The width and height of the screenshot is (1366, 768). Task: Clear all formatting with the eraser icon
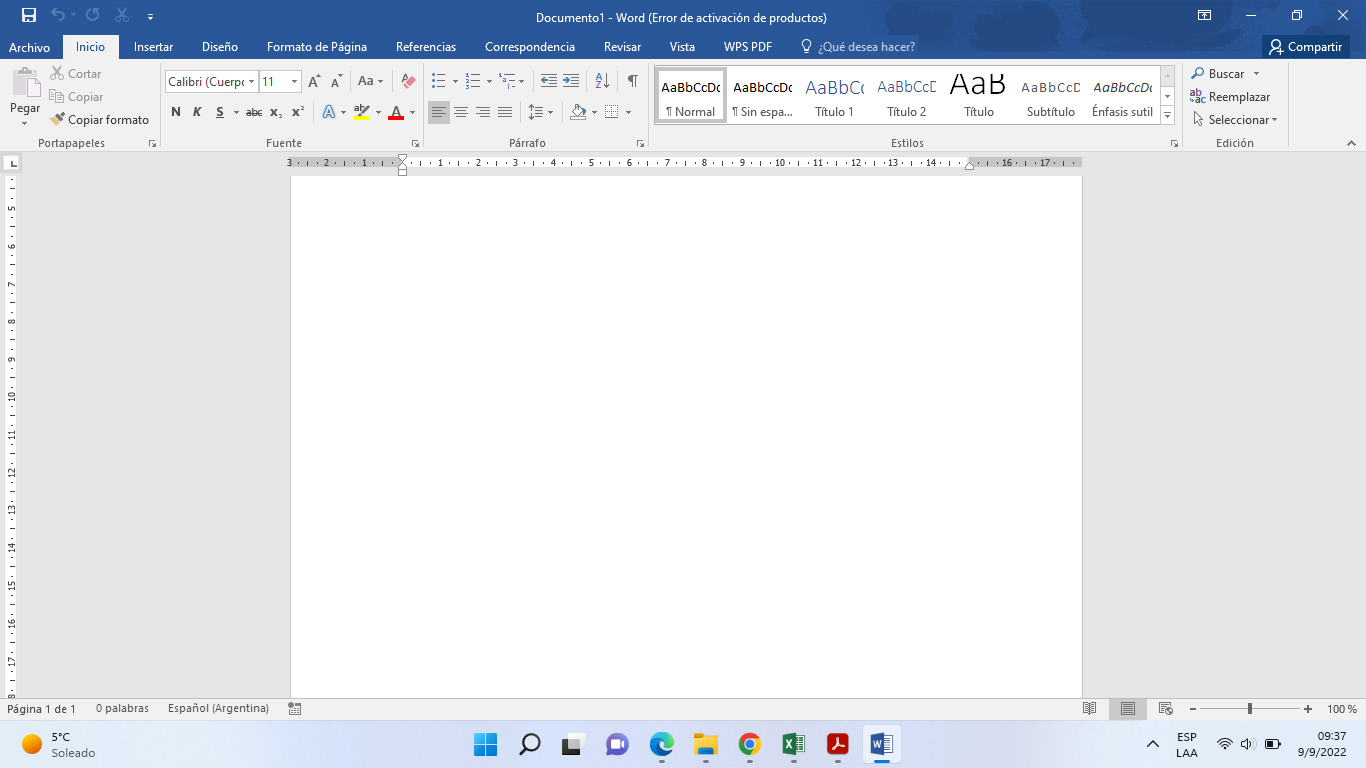point(407,81)
